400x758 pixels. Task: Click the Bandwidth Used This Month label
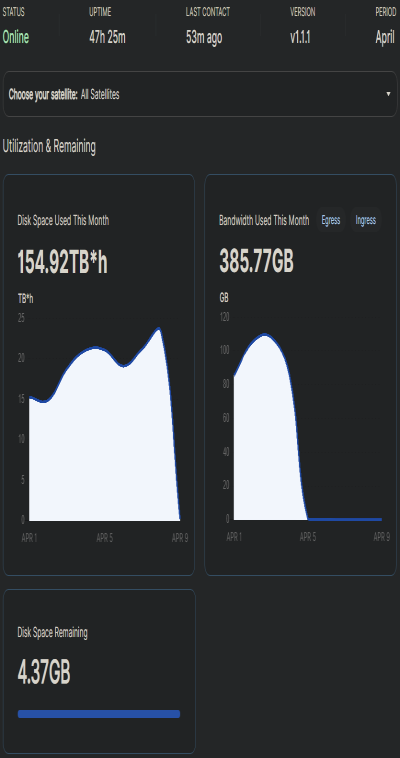coord(264,221)
